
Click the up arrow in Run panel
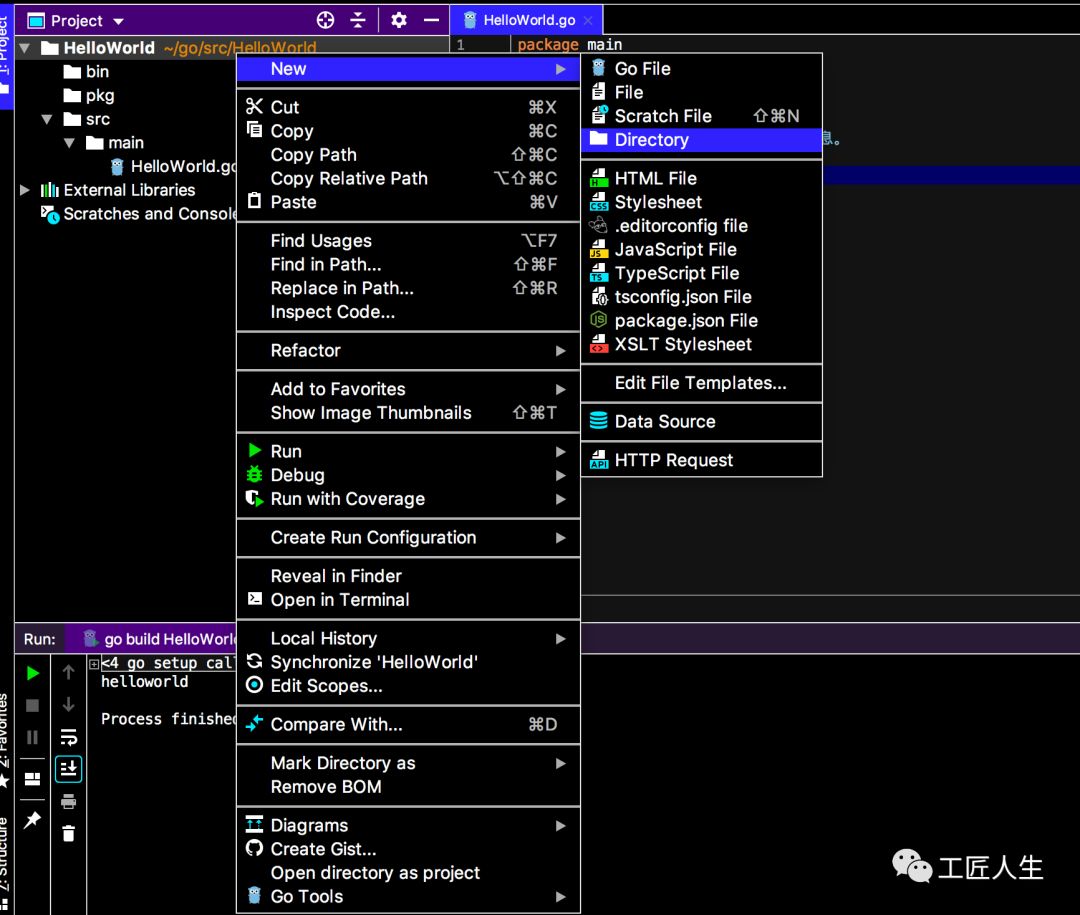coord(68,673)
